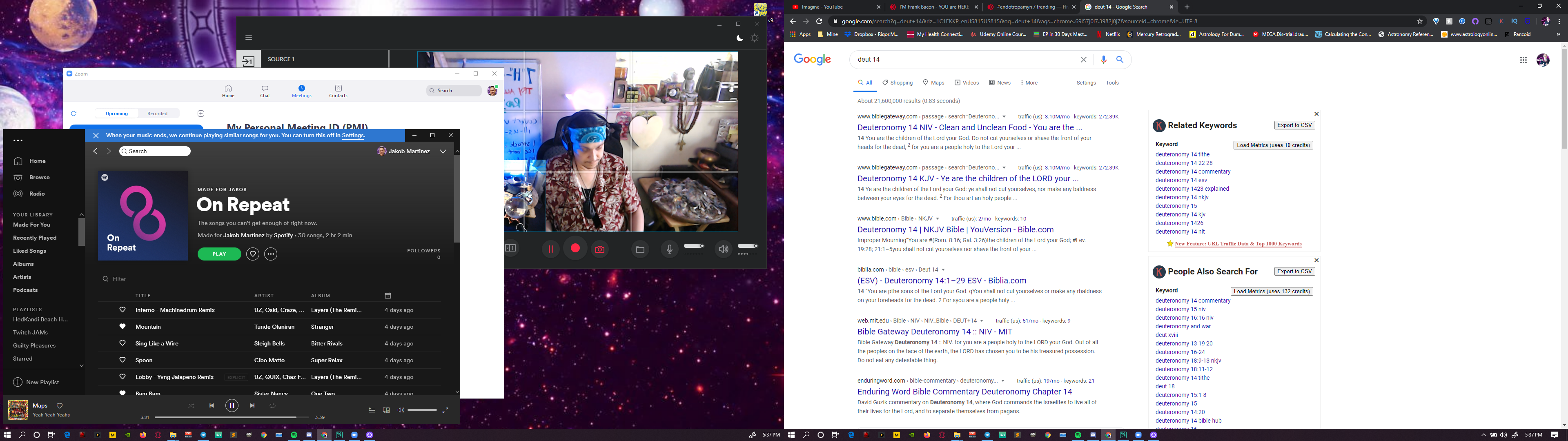Switch recorder to light mode sun icon
1568x441 pixels.
[755, 38]
